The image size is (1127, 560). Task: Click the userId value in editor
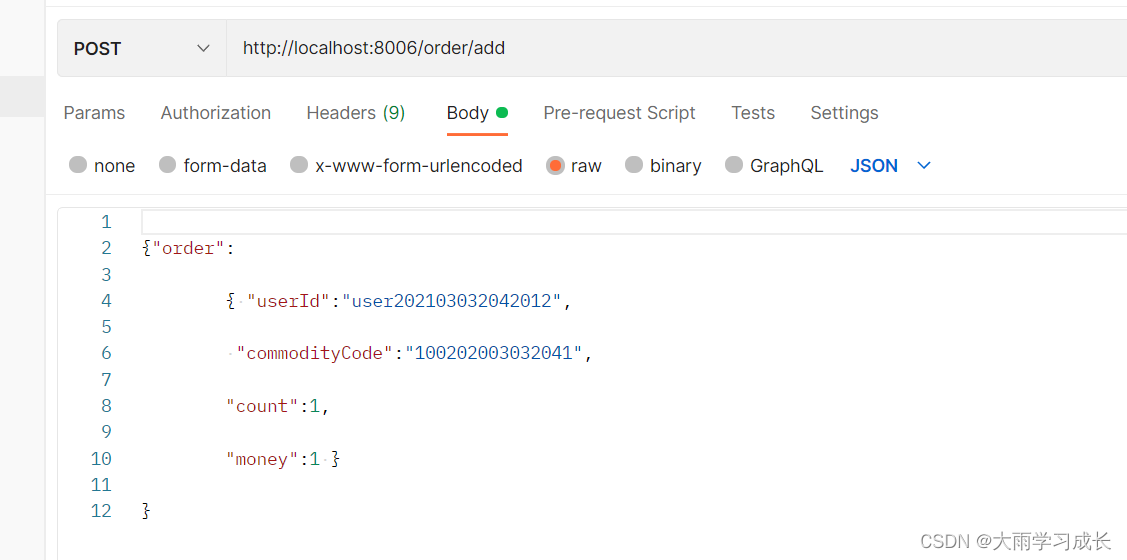(x=451, y=301)
